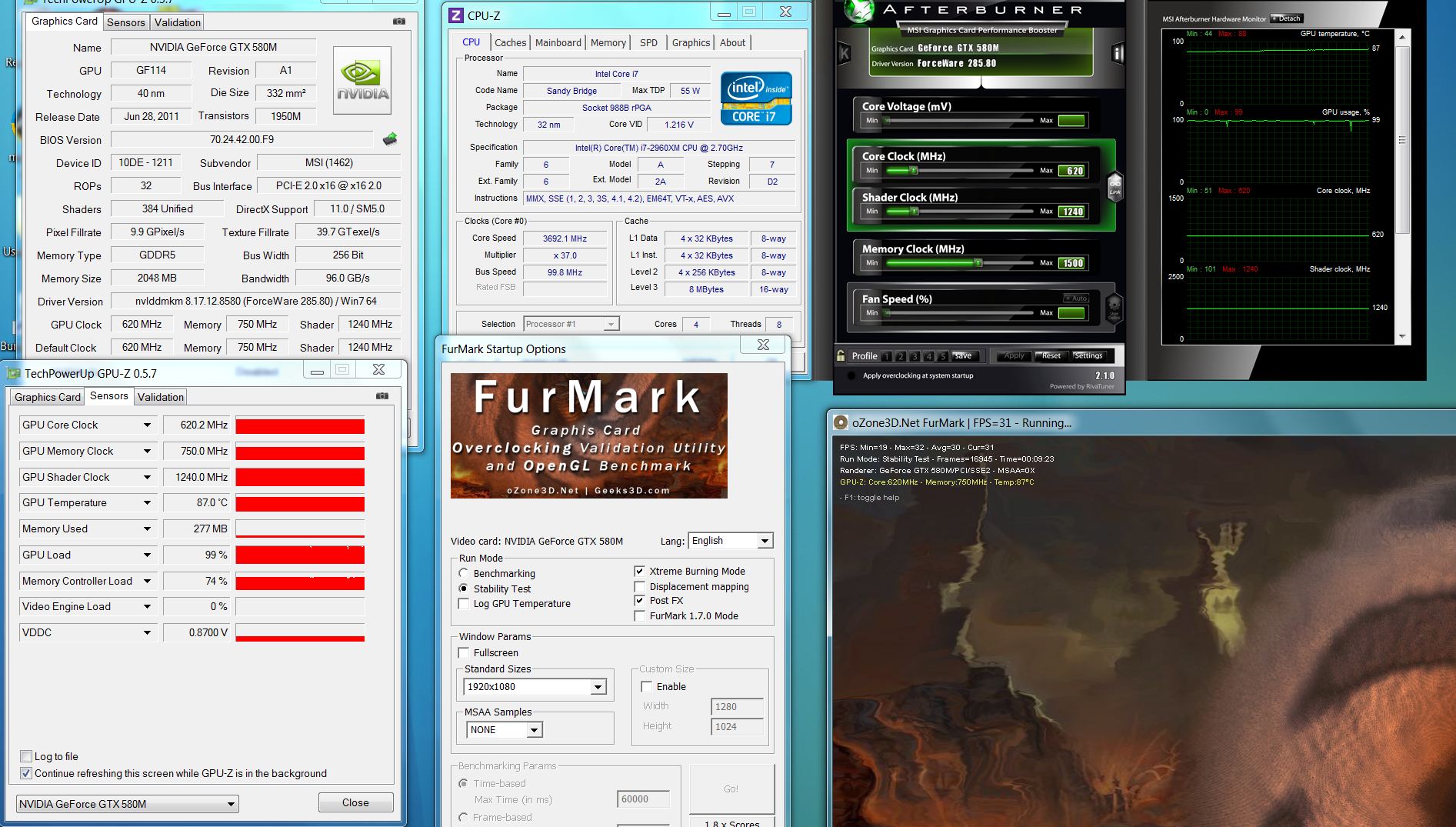The width and height of the screenshot is (1456, 827).
Task: Select the Benchmarking run mode
Action: click(x=463, y=573)
